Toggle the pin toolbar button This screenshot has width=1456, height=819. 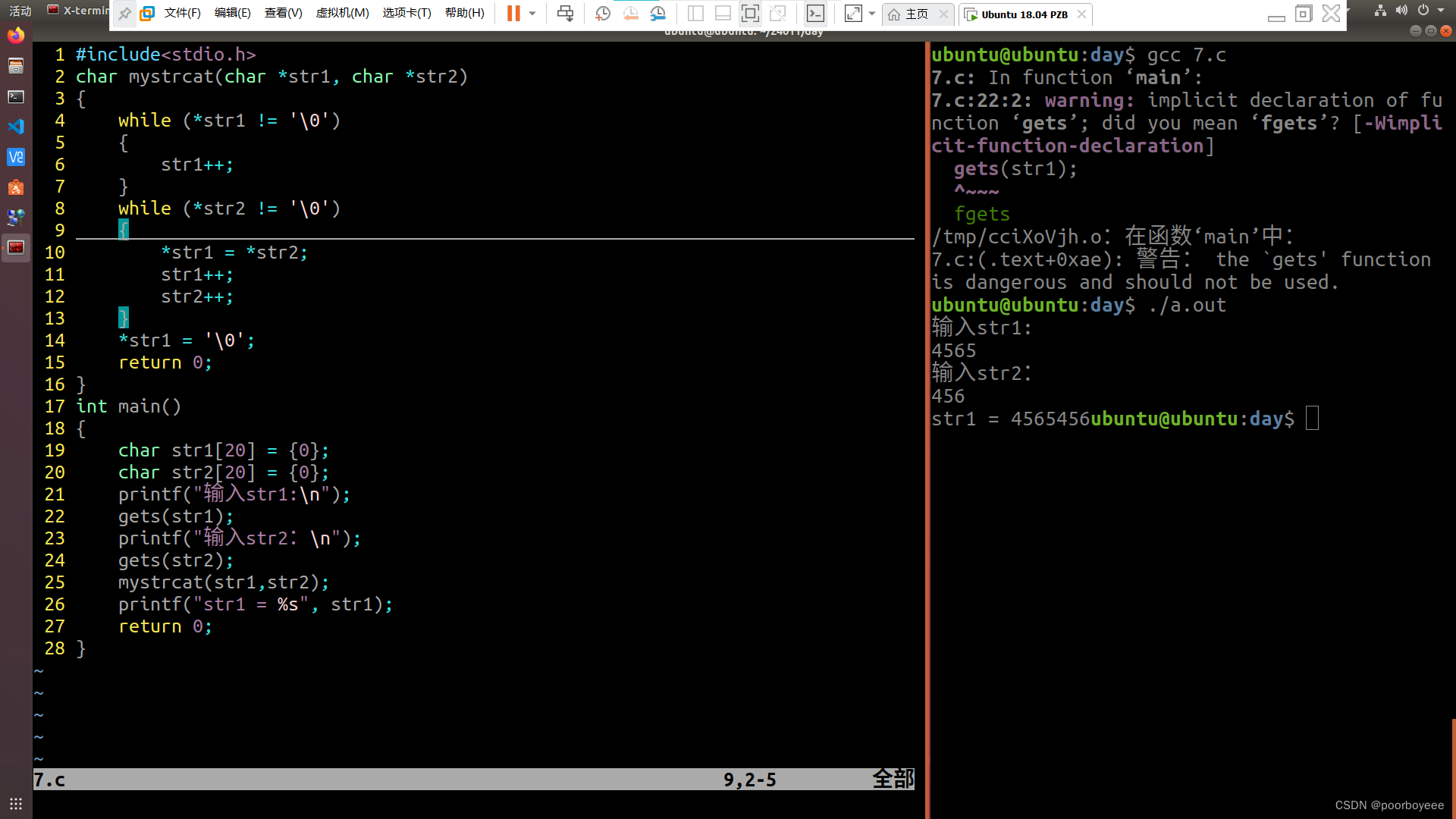124,14
